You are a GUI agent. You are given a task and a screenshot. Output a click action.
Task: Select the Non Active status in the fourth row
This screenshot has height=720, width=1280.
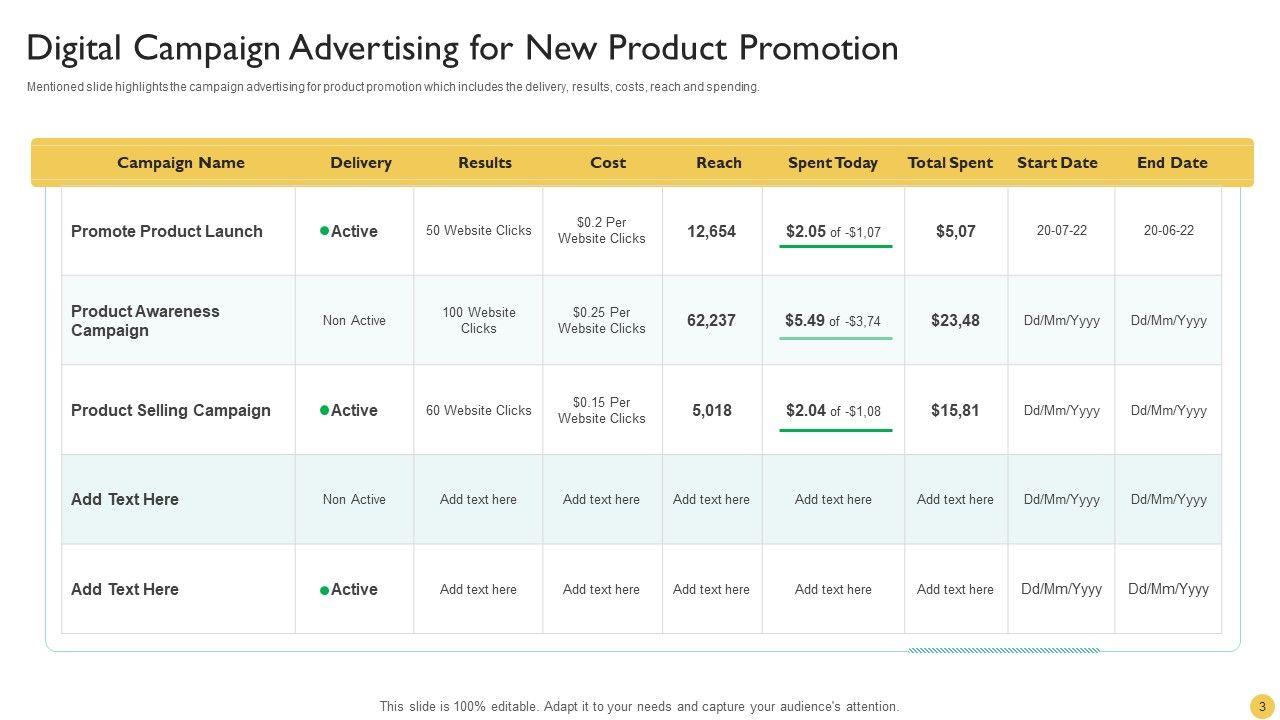click(x=354, y=500)
